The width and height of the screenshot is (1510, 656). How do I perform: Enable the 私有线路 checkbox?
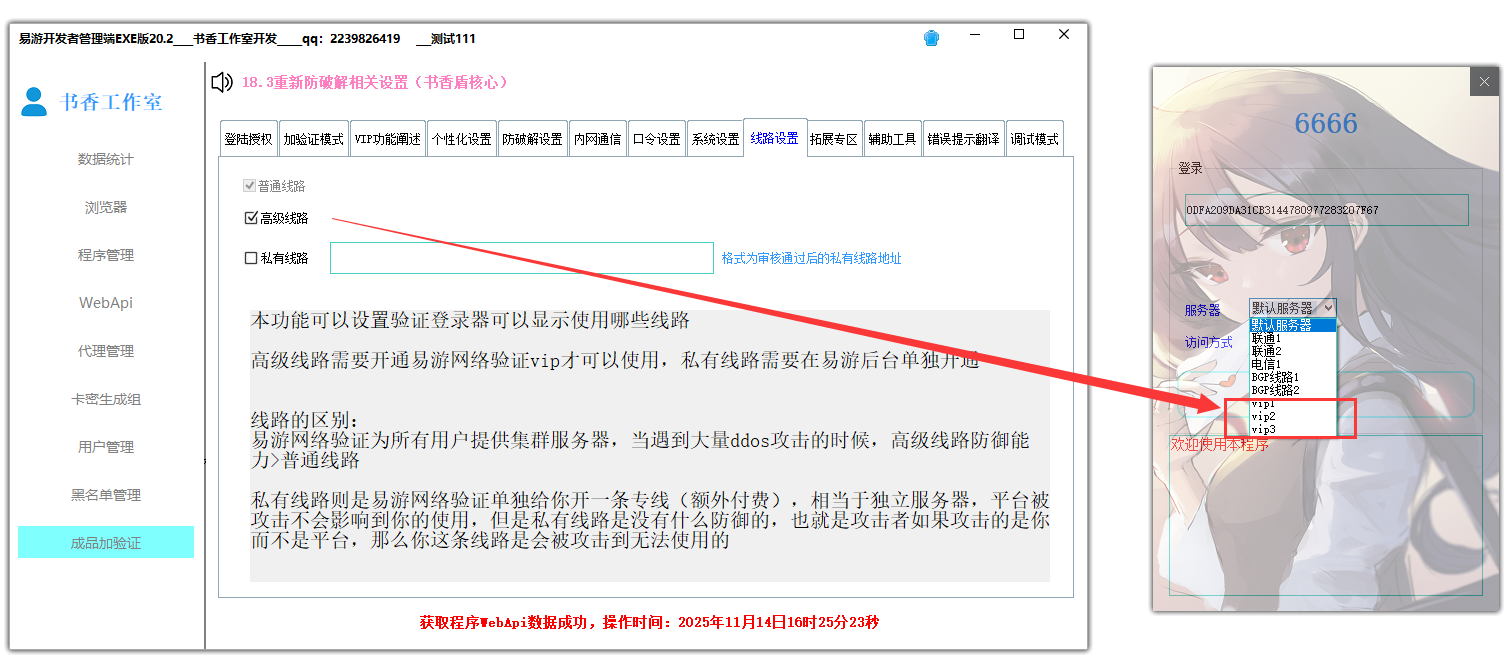point(251,258)
